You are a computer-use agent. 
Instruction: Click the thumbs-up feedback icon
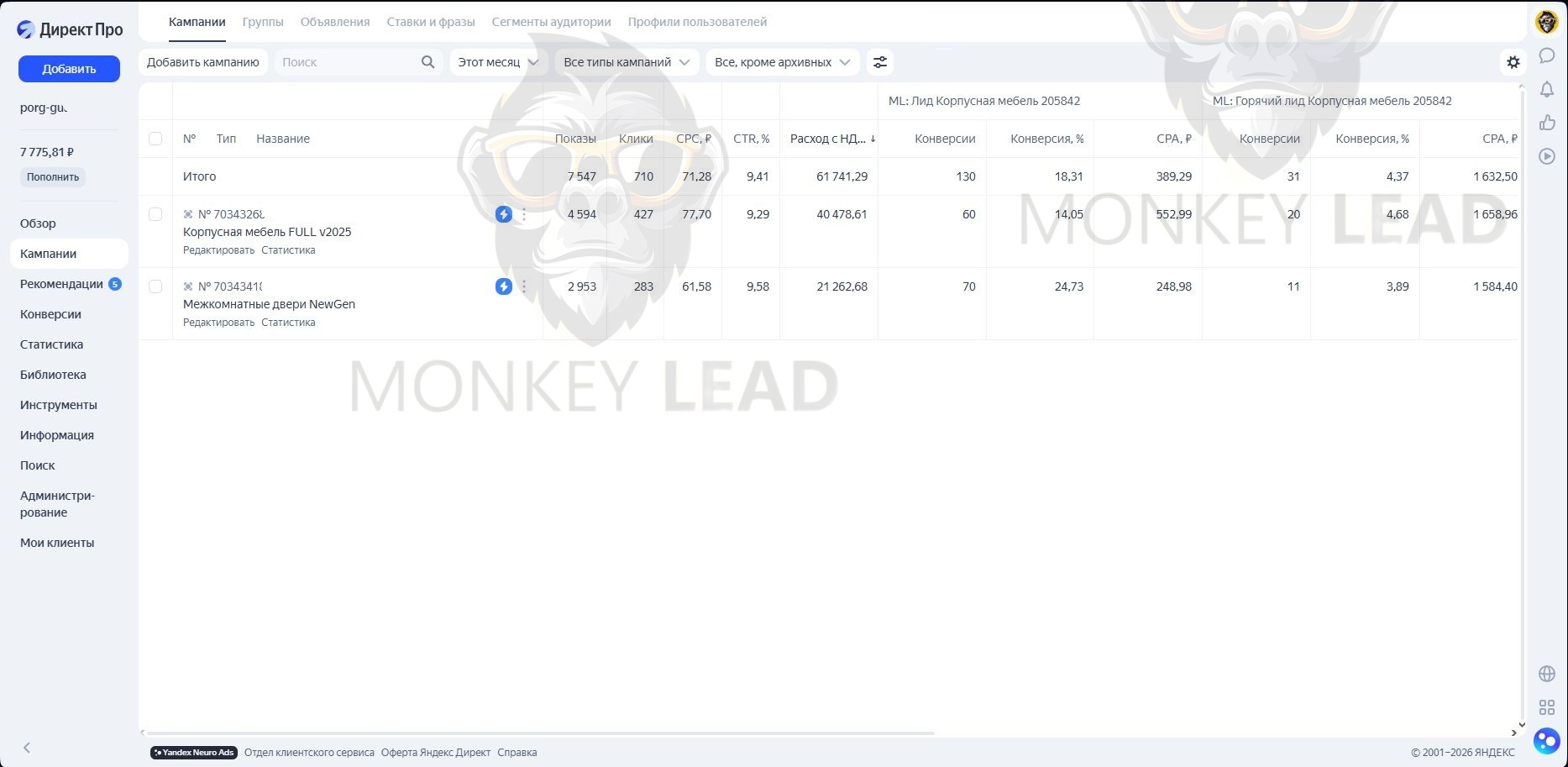coord(1546,123)
